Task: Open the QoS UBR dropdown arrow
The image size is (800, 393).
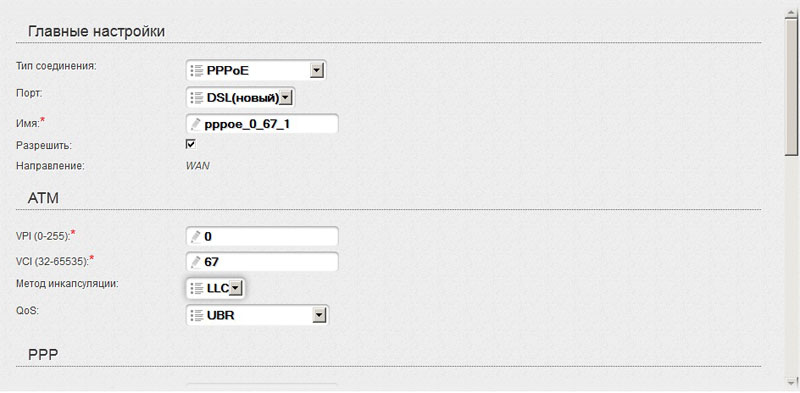Action: [318, 316]
